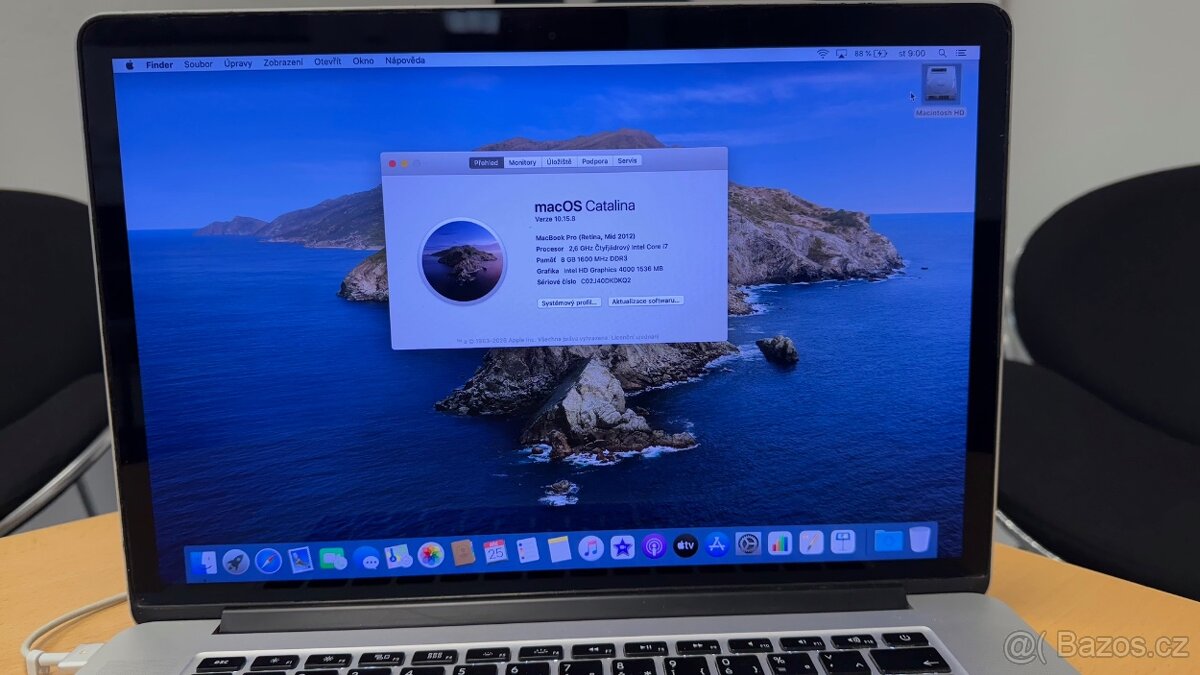
Task: Open Safari from the Dock
Action: [267, 551]
